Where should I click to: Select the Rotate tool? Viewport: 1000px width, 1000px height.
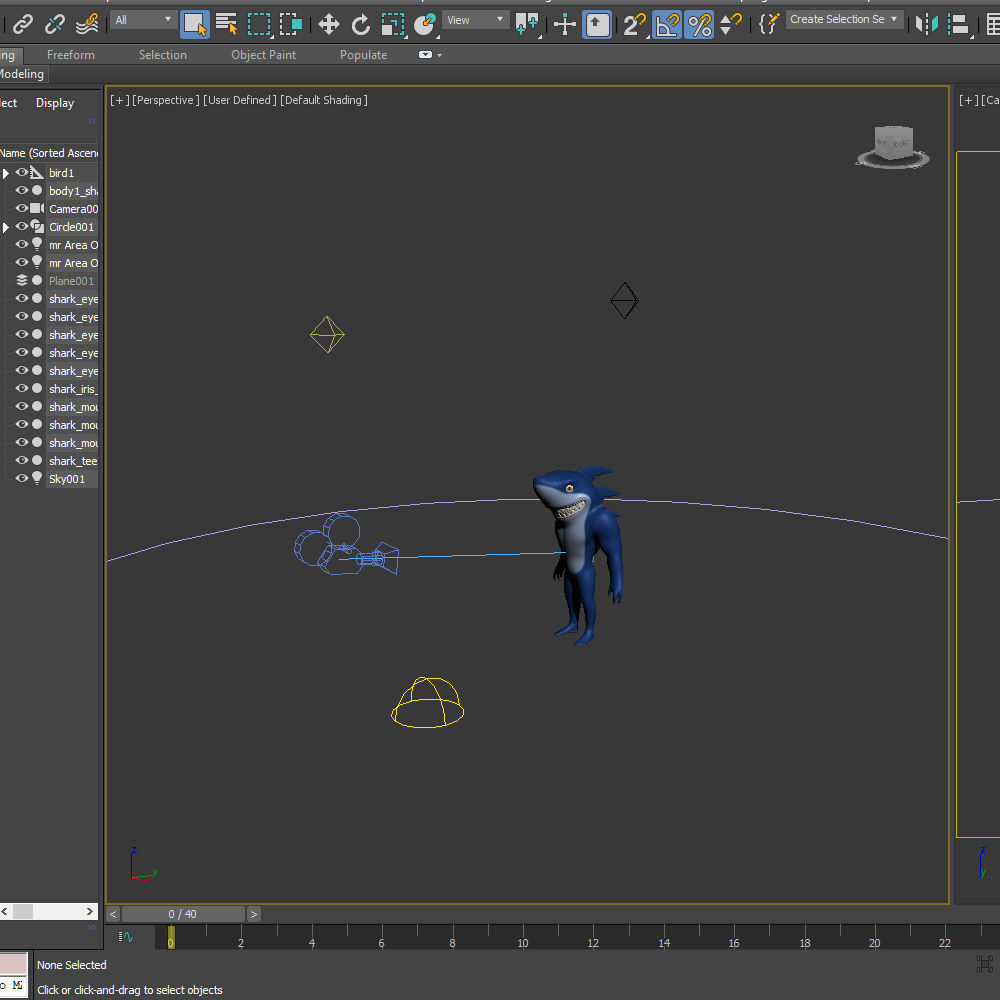coord(360,24)
